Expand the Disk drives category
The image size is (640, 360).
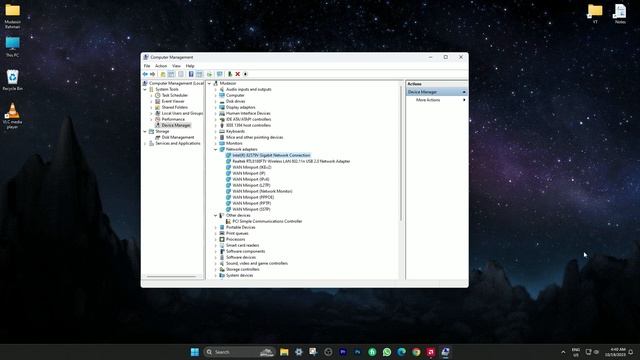[216, 101]
